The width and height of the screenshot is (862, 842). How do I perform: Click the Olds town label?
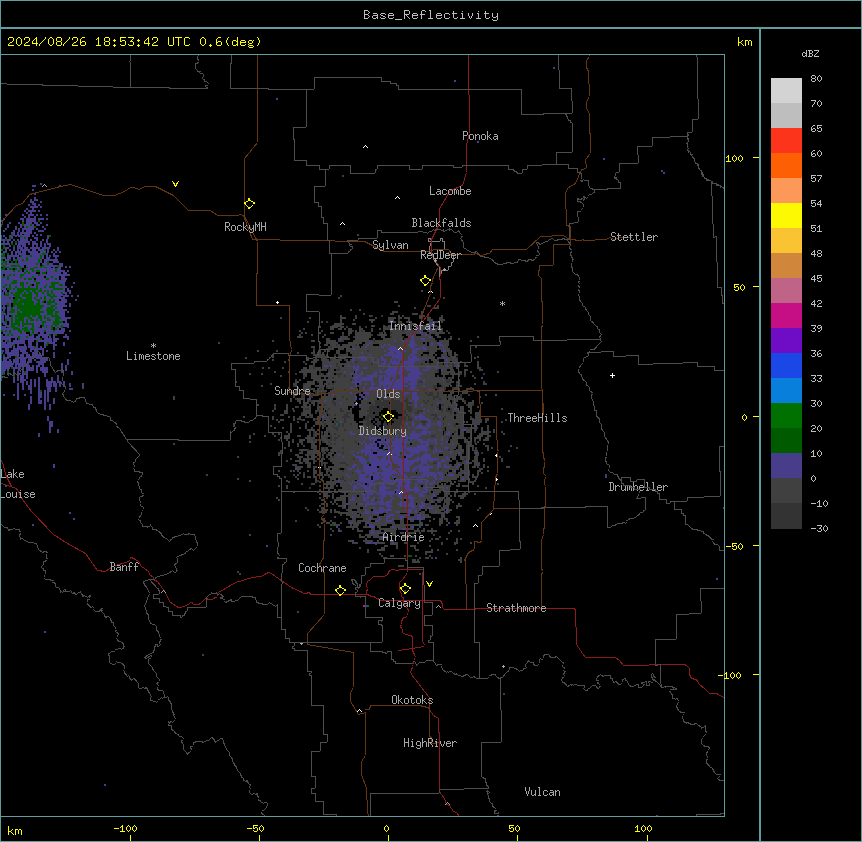pos(388,394)
